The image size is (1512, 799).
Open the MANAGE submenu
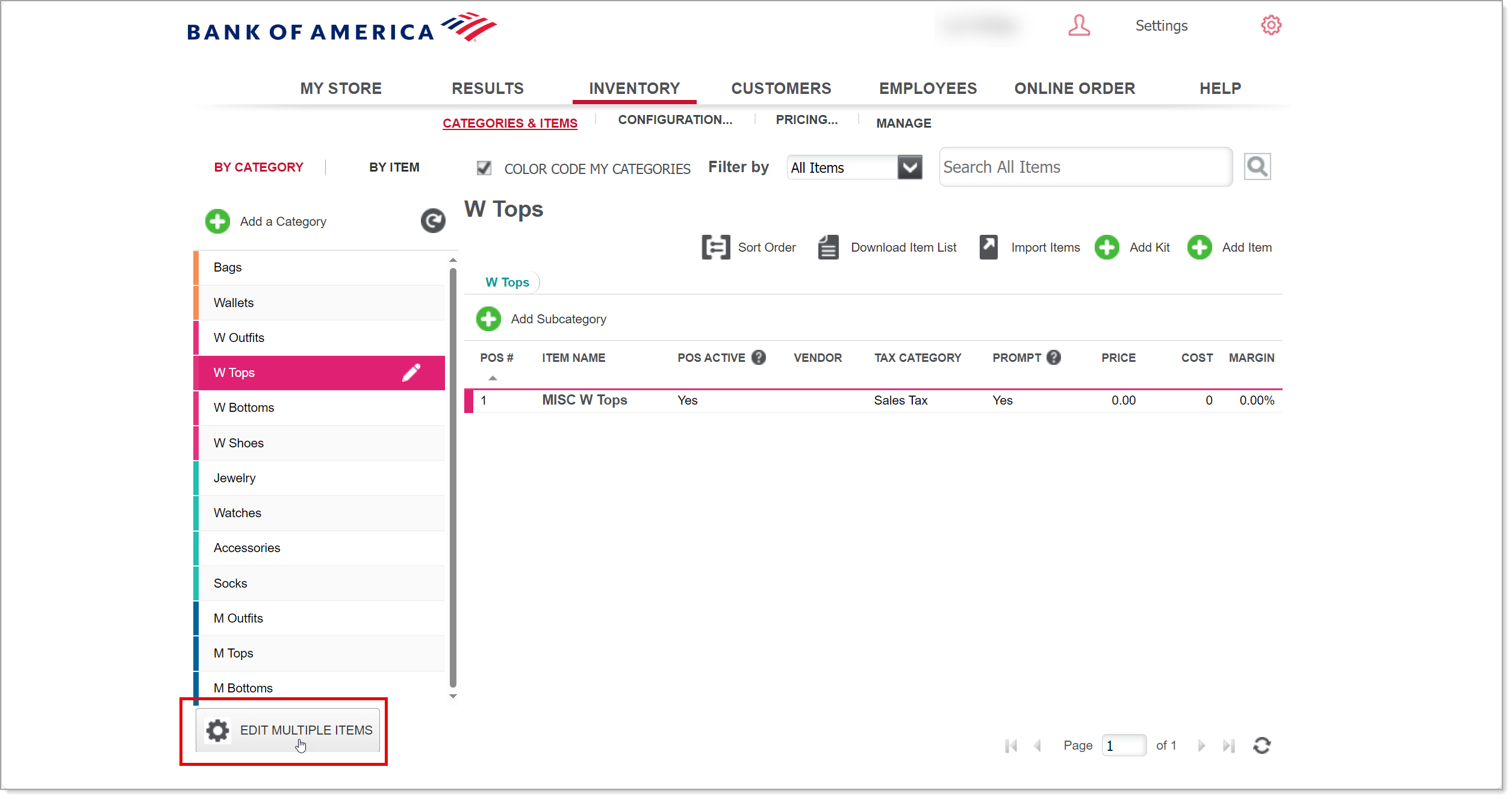(903, 123)
